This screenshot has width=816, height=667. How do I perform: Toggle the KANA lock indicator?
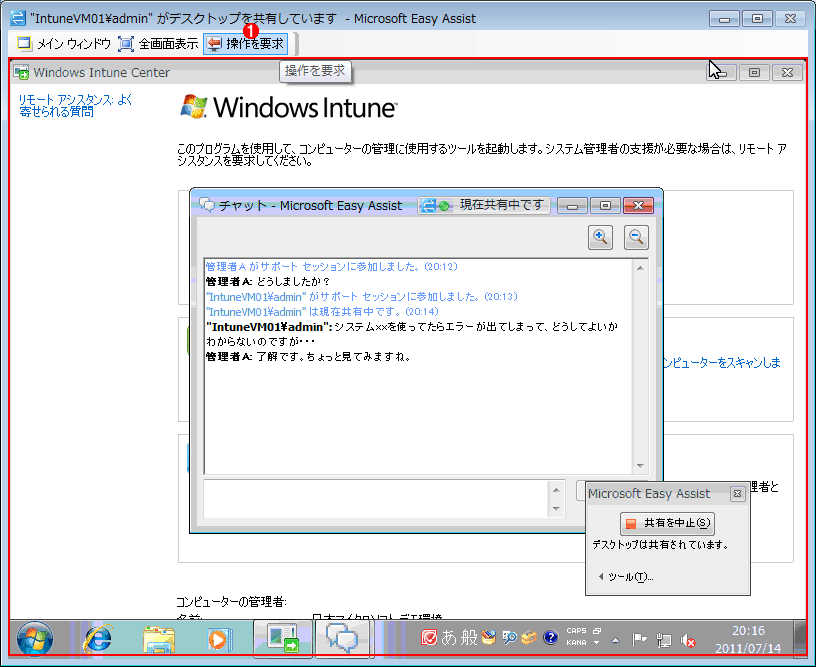tap(576, 643)
